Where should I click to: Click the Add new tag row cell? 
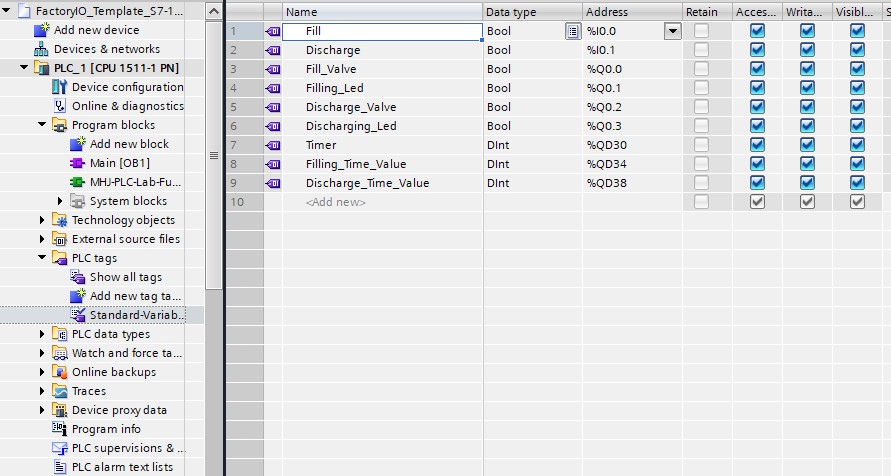pos(336,202)
